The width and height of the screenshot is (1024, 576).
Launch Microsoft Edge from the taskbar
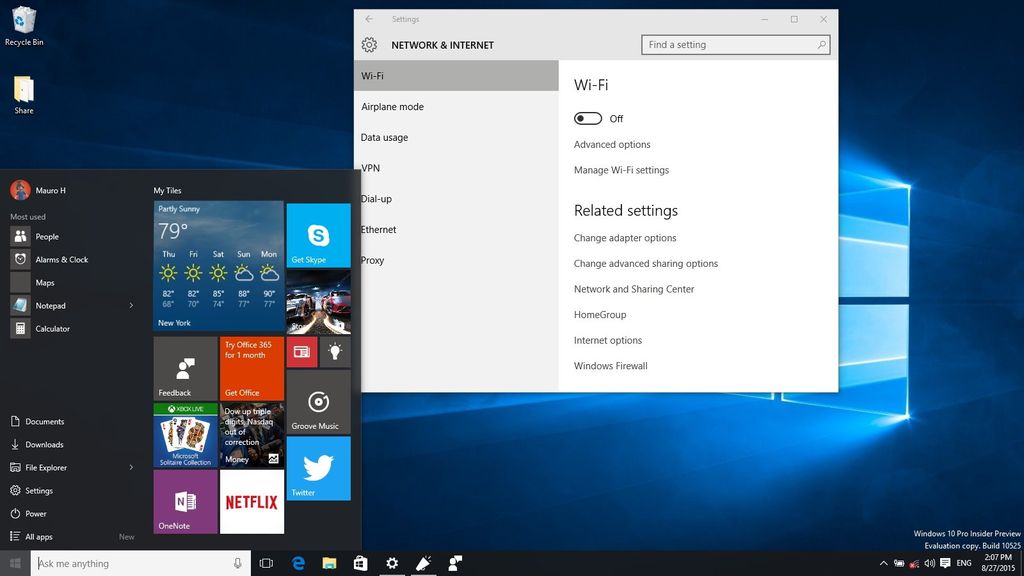(x=298, y=563)
